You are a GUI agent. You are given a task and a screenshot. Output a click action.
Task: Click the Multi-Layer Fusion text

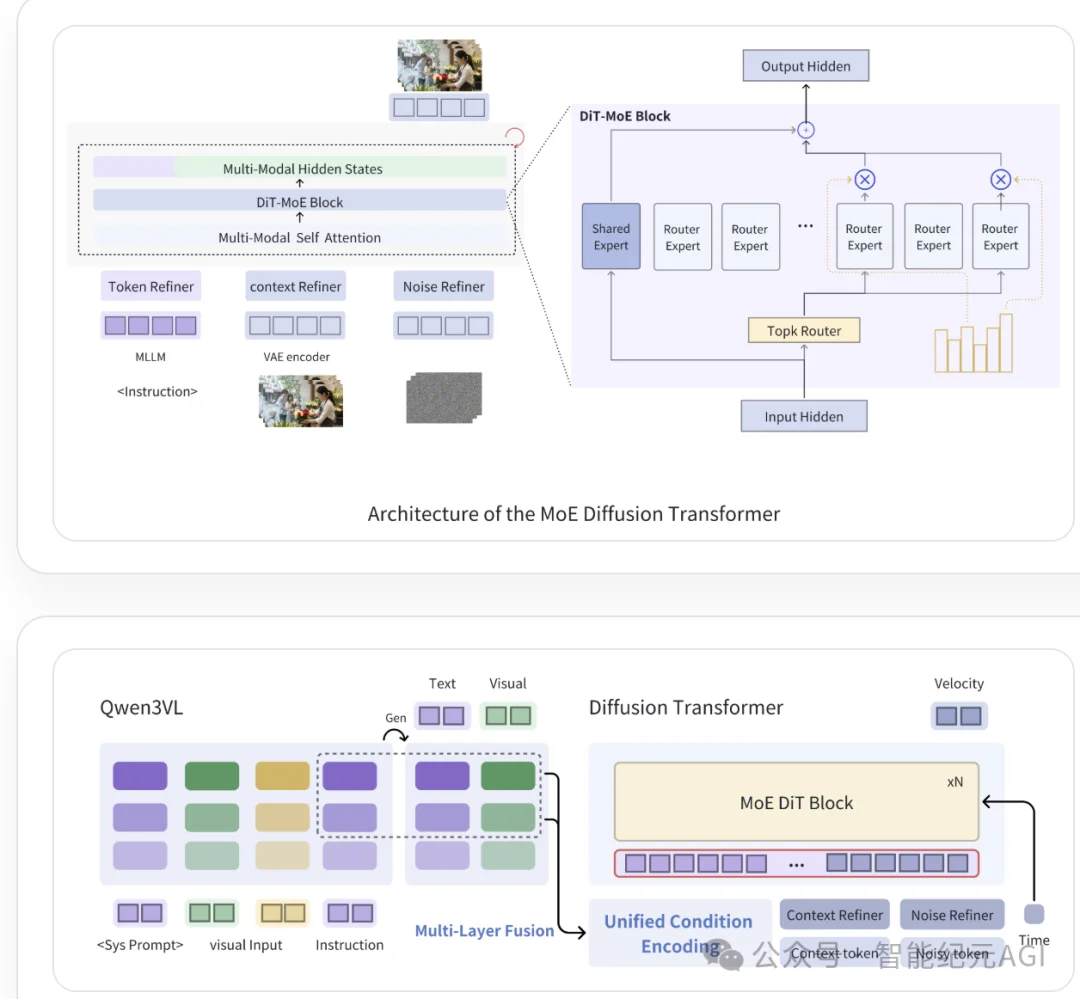coord(484,930)
